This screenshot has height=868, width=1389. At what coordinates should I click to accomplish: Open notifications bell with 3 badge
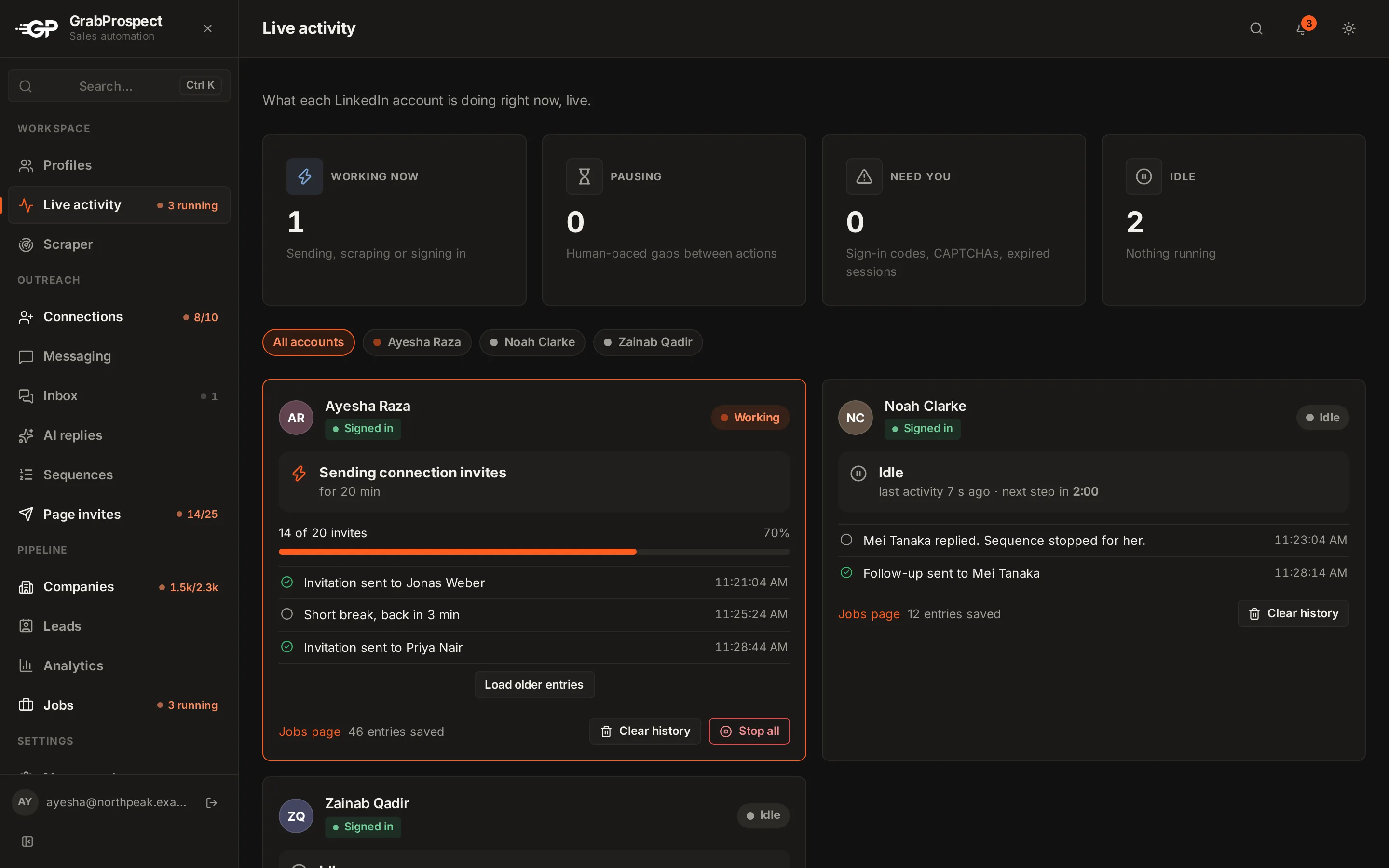click(x=1302, y=28)
